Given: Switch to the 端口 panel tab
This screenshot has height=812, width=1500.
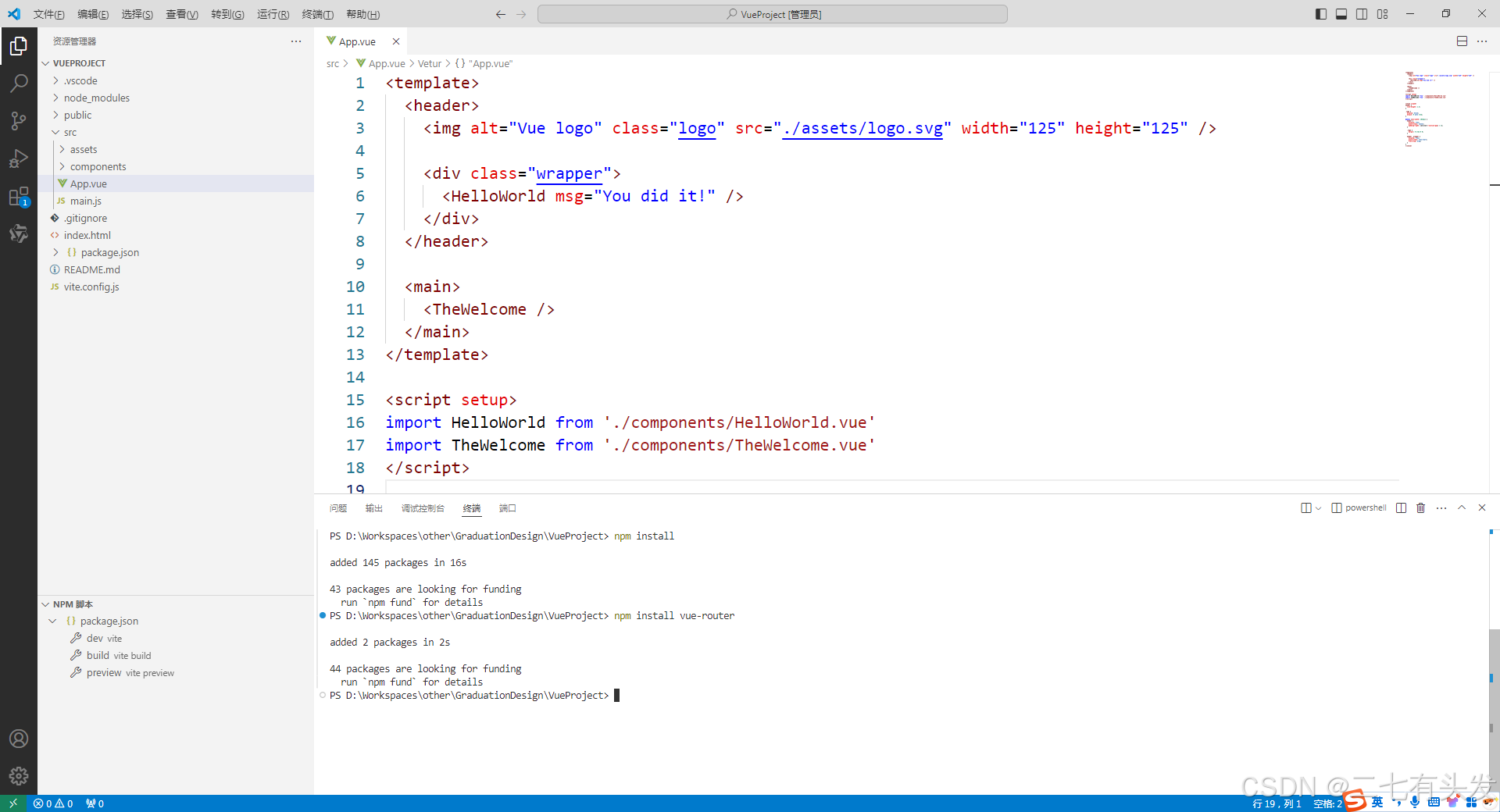Looking at the screenshot, I should tap(508, 508).
